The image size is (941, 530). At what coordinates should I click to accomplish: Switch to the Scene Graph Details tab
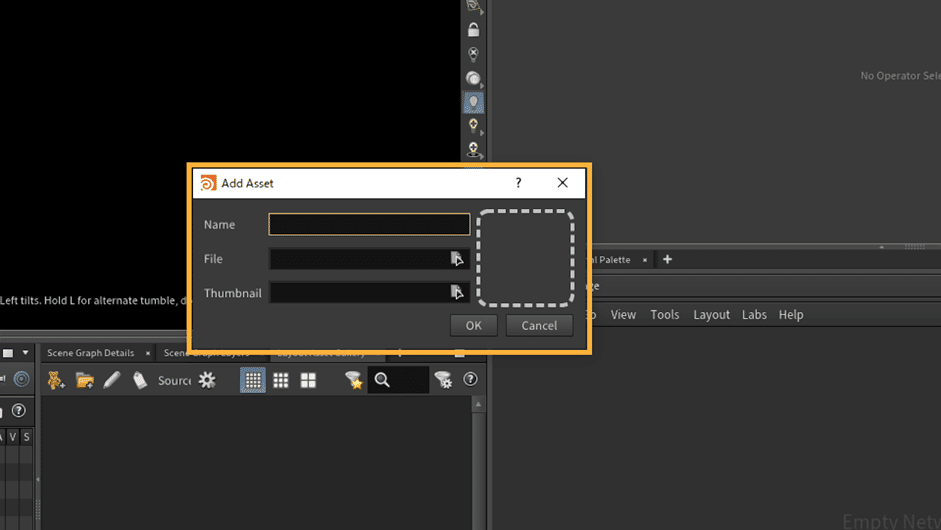[91, 353]
